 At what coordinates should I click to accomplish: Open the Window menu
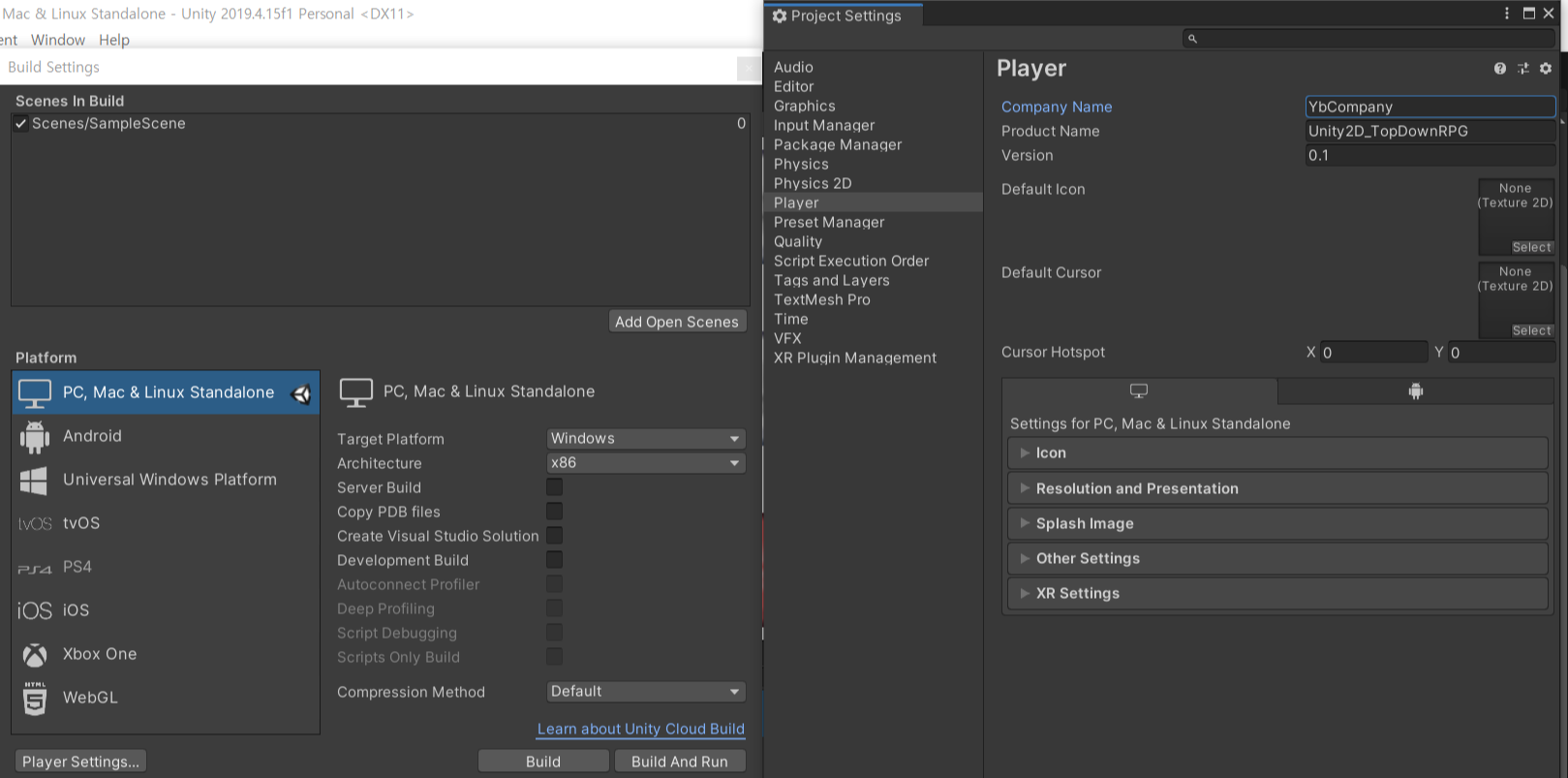[58, 40]
